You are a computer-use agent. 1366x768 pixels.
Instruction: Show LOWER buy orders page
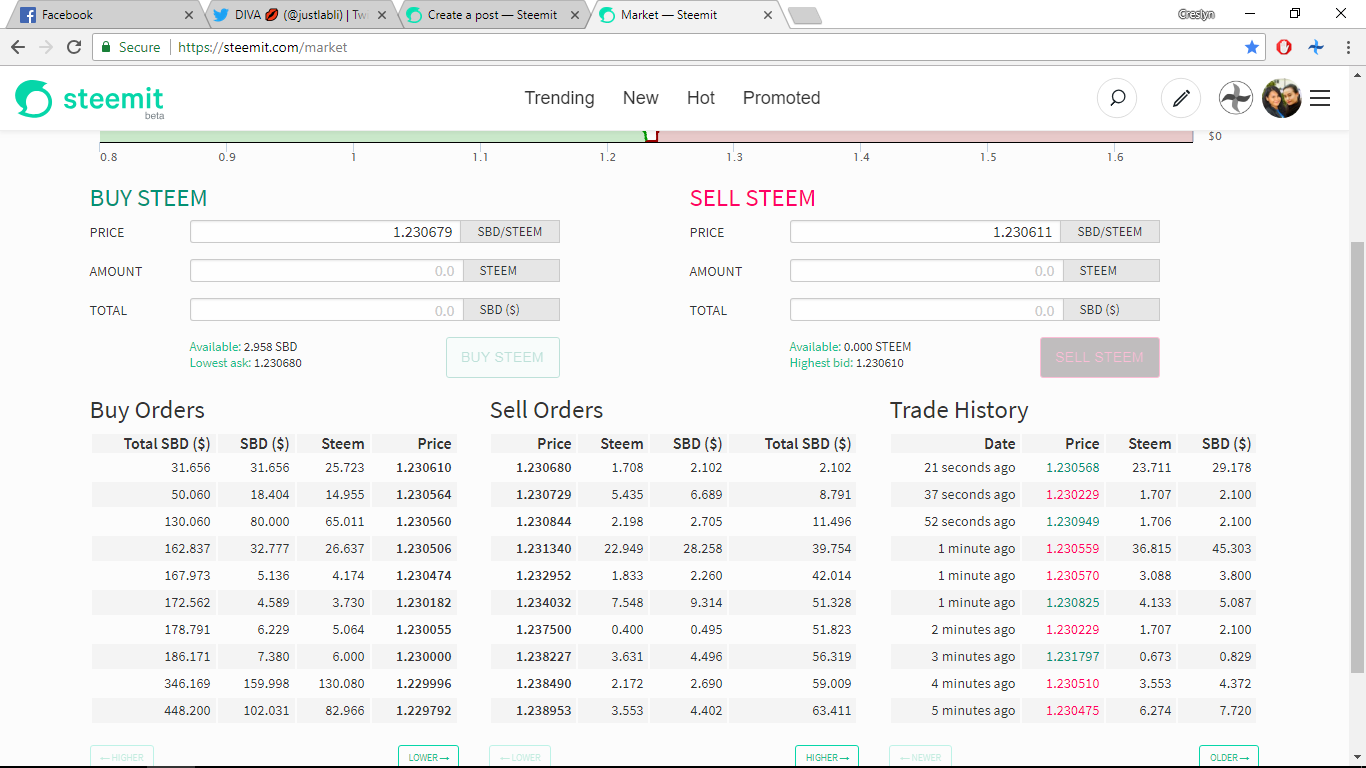[428, 757]
